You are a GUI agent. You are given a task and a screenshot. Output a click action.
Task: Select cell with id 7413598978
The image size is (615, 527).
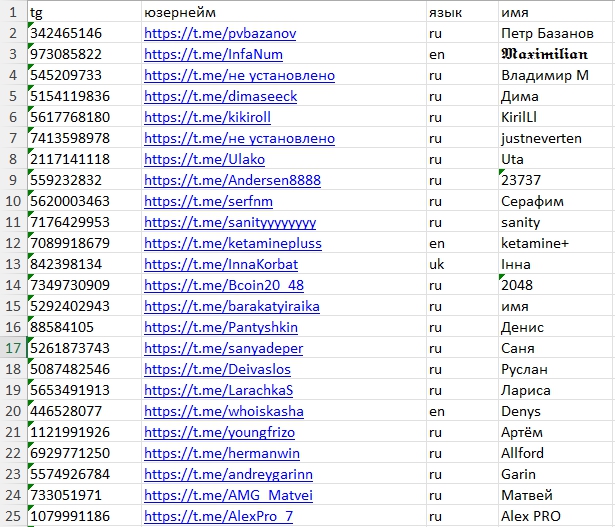pyautogui.click(x=84, y=138)
